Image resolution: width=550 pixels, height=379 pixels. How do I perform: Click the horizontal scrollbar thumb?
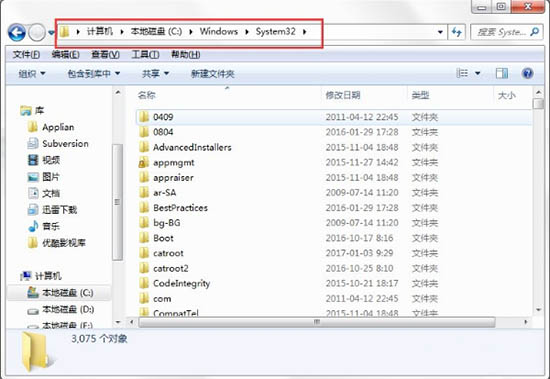pos(317,322)
